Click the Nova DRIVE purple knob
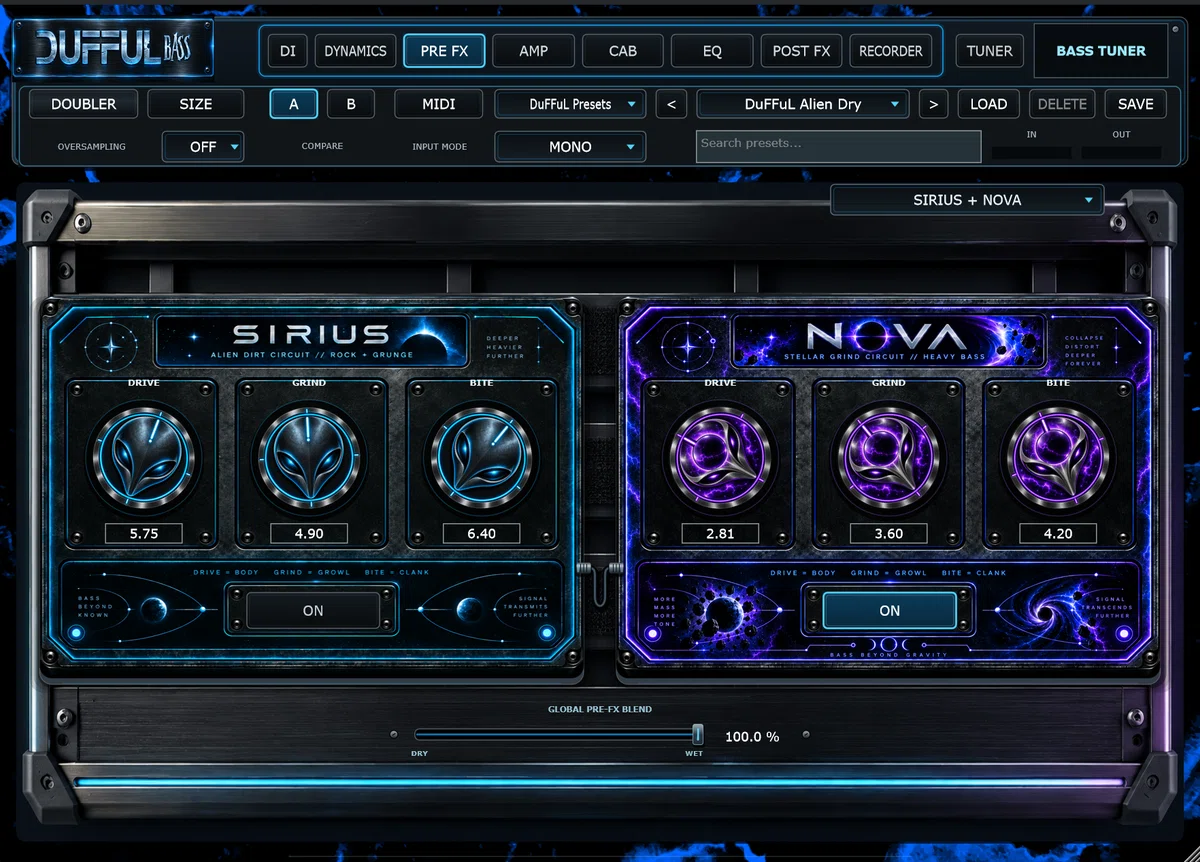 click(720, 458)
